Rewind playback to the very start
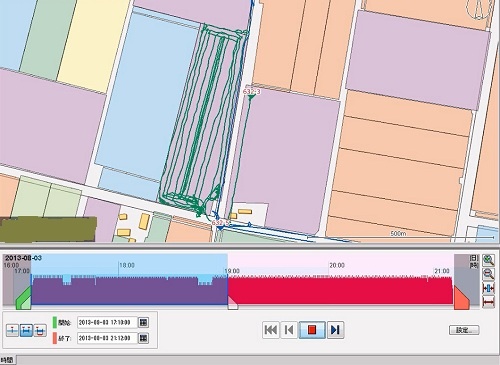The image size is (500, 365). pyautogui.click(x=271, y=330)
